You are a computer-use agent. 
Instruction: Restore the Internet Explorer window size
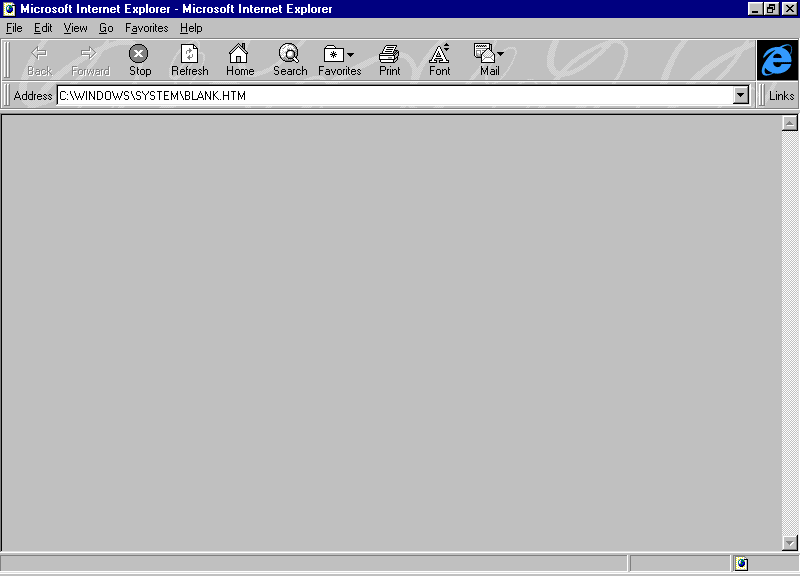click(x=771, y=9)
